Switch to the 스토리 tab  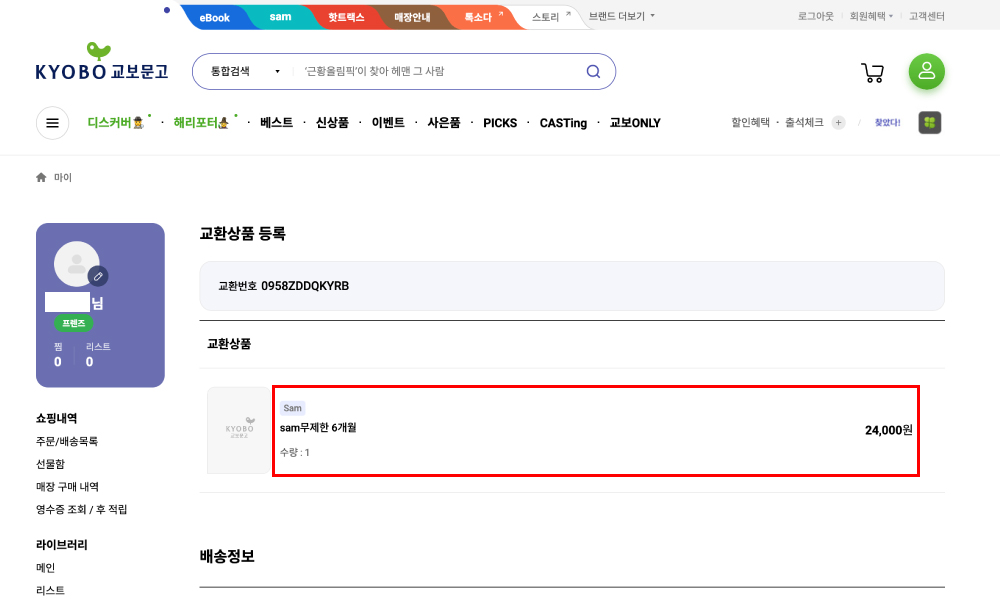click(x=546, y=17)
